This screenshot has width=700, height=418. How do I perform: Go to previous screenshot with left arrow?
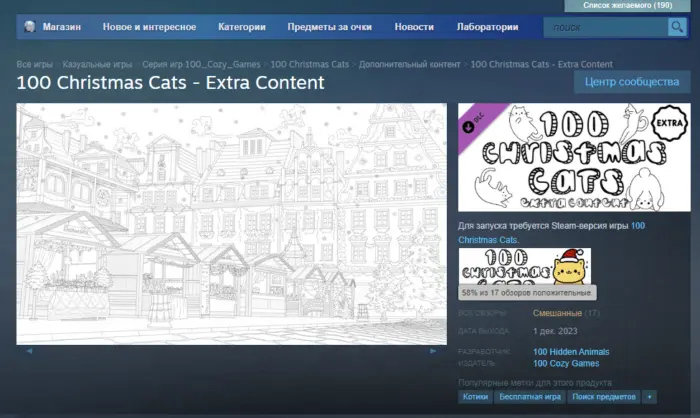(x=29, y=351)
